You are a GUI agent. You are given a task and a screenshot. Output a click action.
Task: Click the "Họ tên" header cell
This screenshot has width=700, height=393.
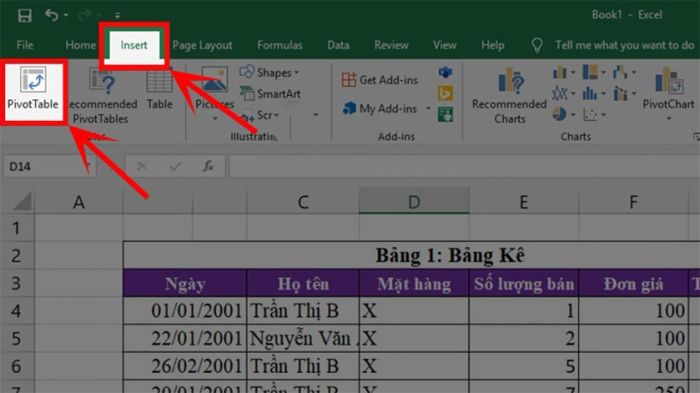pos(303,284)
